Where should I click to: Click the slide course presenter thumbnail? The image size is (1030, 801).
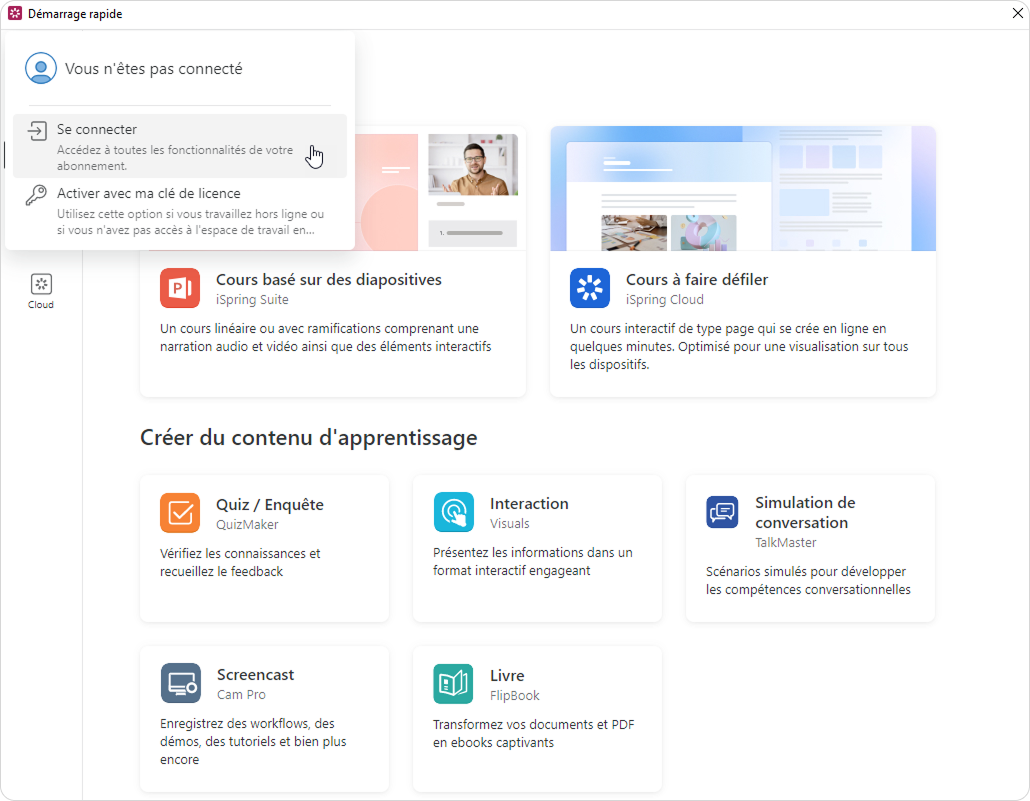coord(473,165)
